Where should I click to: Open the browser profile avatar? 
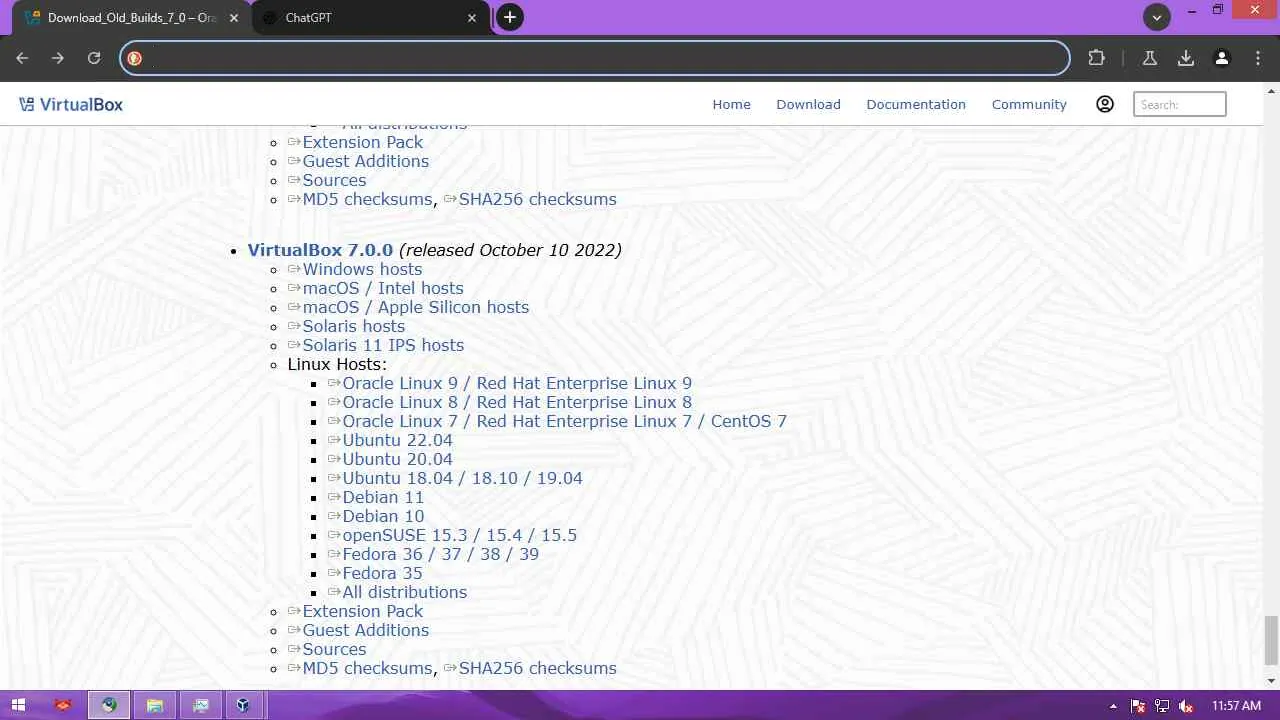coord(1222,58)
